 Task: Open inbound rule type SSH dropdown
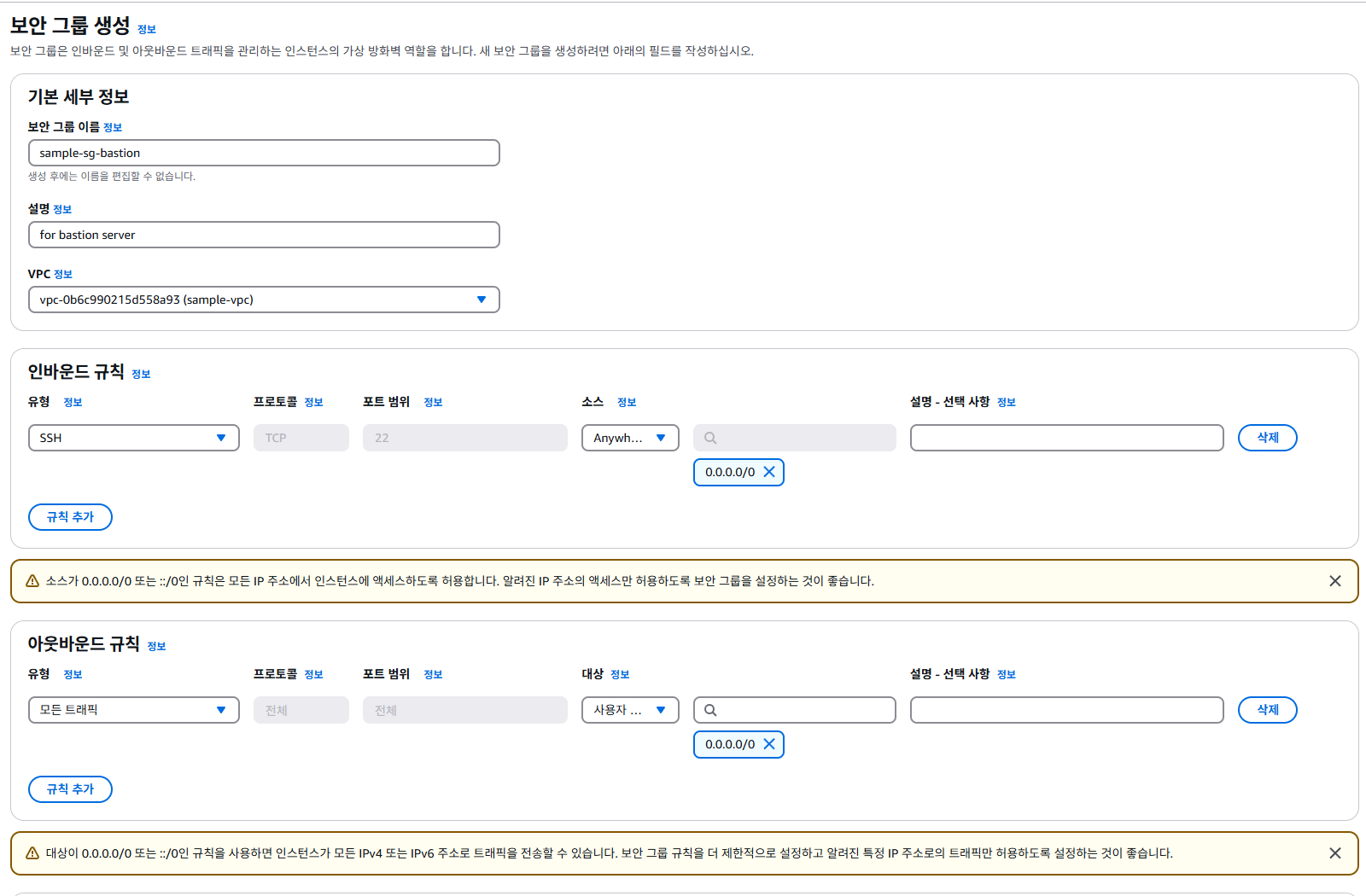pyautogui.click(x=134, y=438)
